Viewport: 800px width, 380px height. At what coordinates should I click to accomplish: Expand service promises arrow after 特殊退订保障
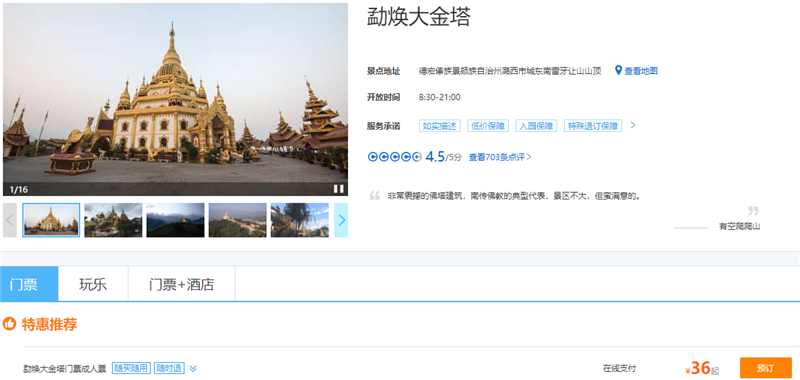point(633,125)
